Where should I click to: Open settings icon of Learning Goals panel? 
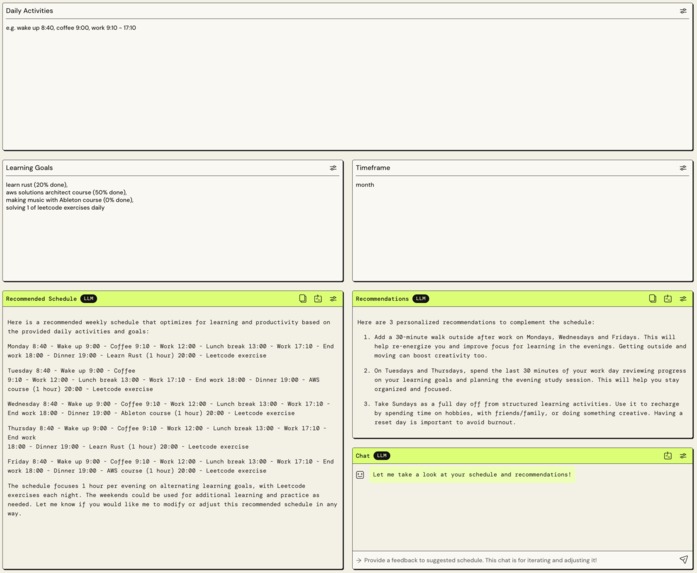[x=333, y=168]
